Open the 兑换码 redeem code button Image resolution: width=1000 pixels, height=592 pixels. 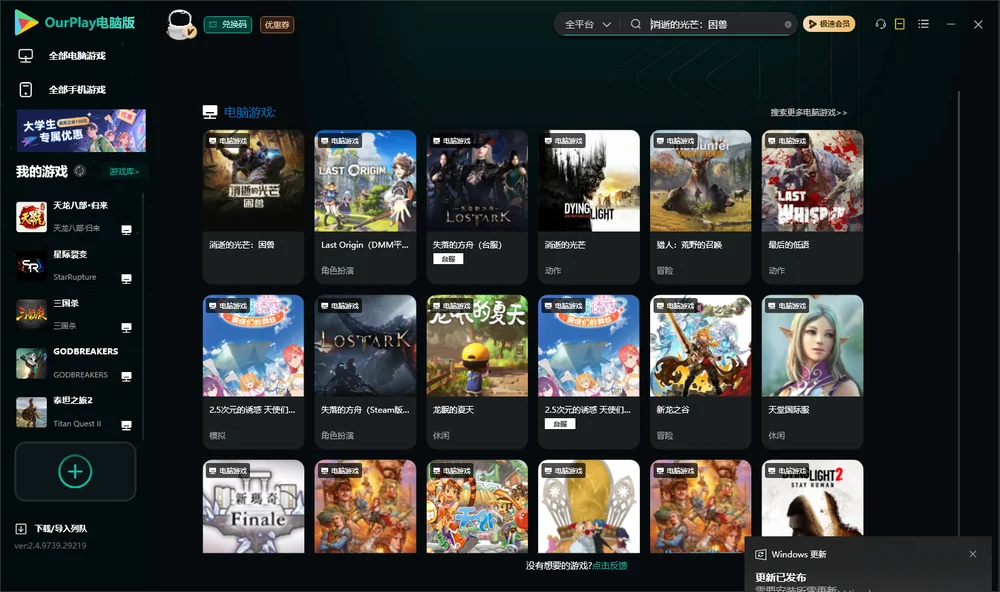[228, 24]
